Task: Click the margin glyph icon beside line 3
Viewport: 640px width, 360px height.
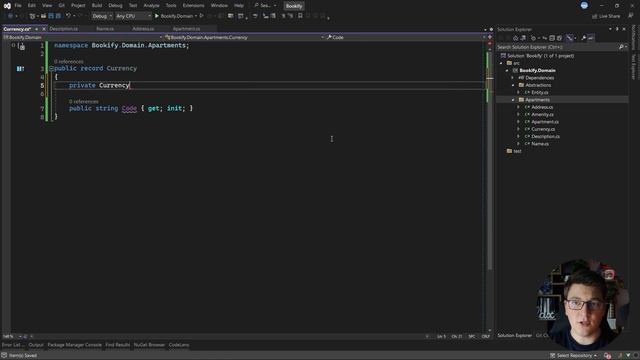Action: click(20, 69)
